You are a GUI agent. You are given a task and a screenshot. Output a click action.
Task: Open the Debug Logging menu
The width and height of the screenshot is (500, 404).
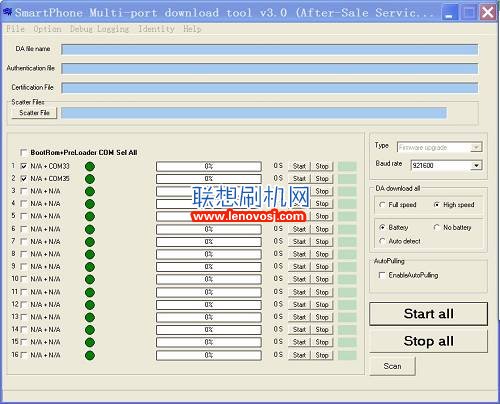coord(99,29)
